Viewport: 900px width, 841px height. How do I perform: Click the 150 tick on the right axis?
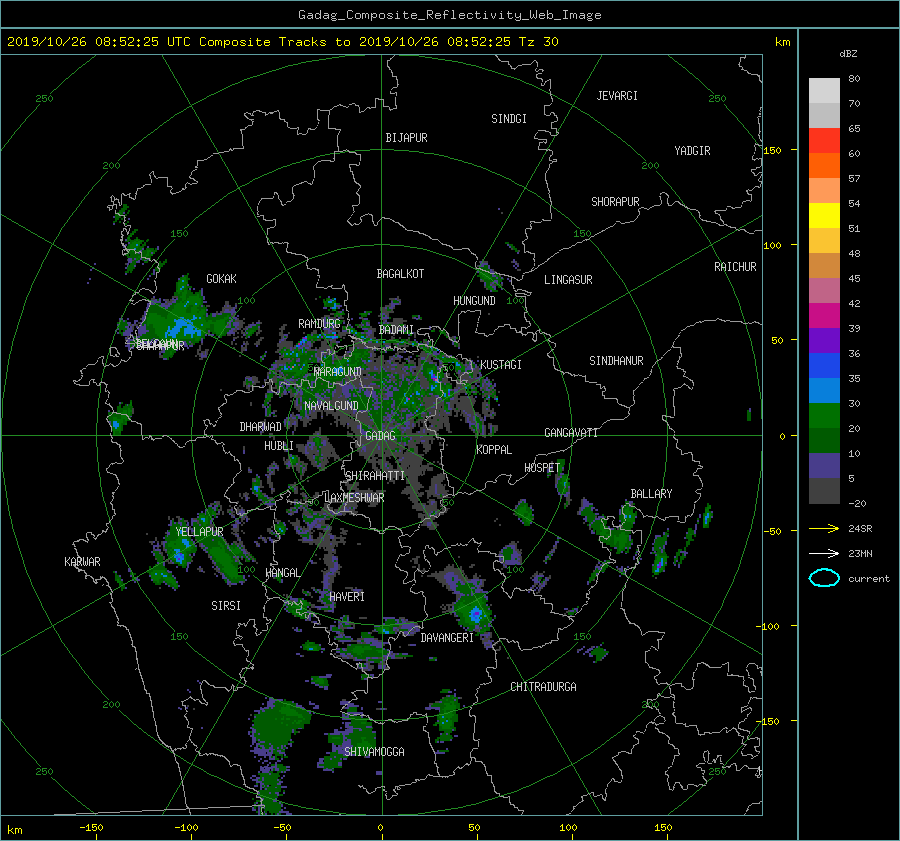tap(773, 150)
